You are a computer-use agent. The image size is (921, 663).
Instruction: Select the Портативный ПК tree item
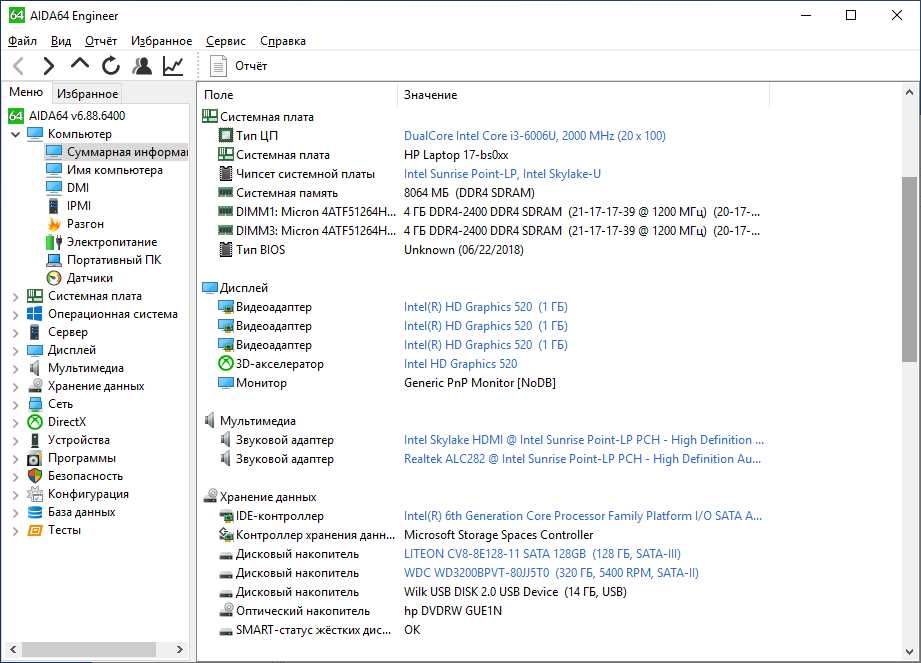103,260
